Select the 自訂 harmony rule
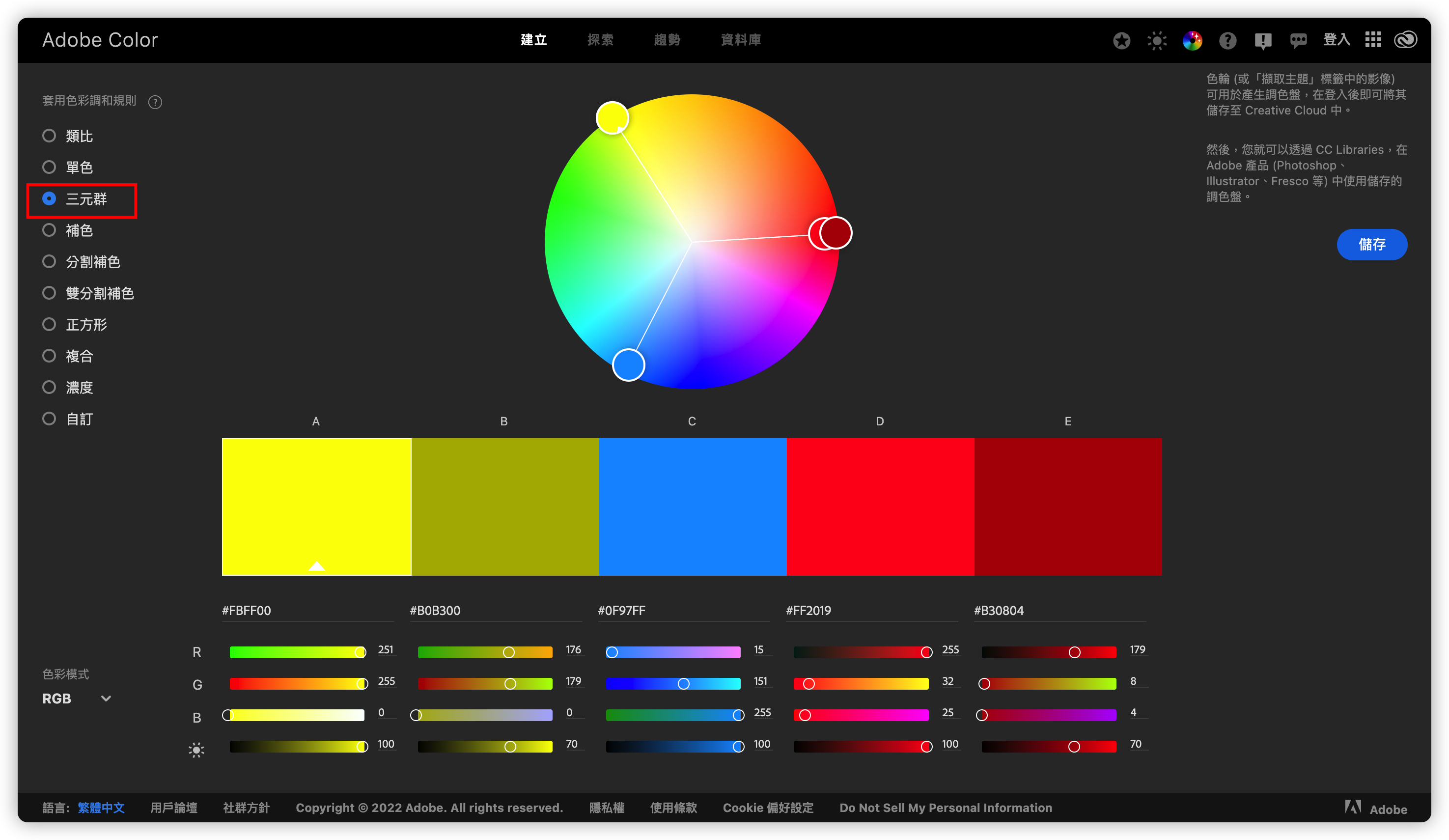 pyautogui.click(x=68, y=419)
